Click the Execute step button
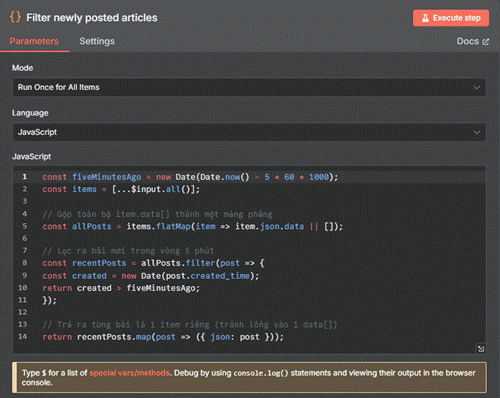Viewport: 500px width, 398px height. [x=451, y=18]
